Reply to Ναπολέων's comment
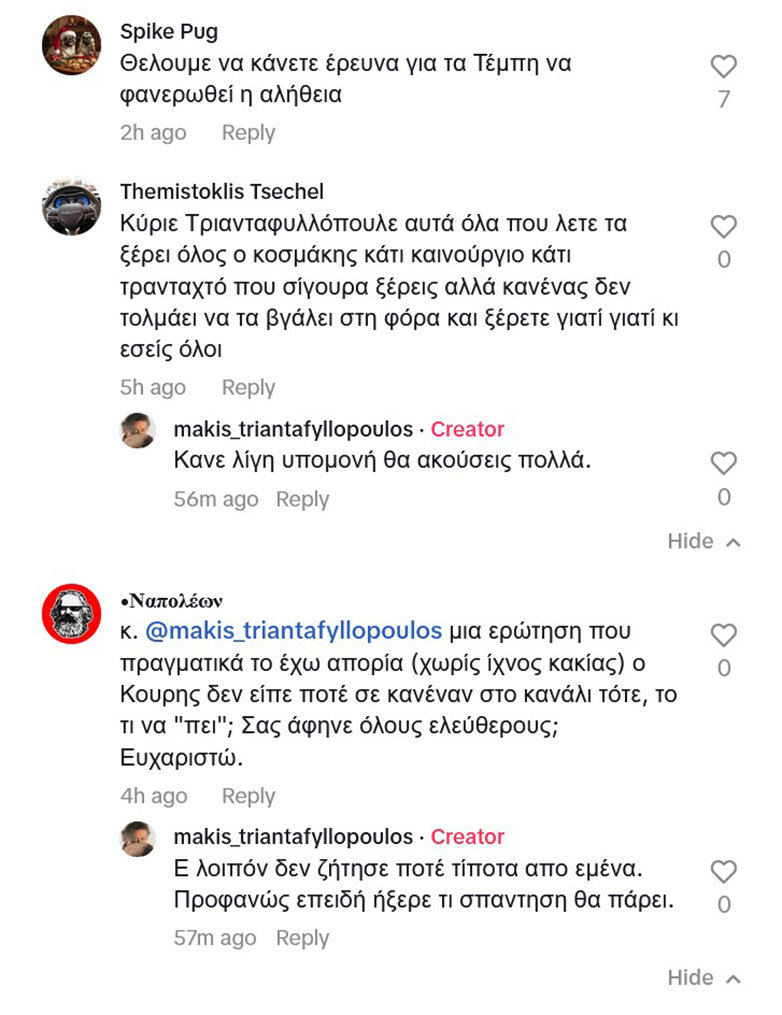The image size is (782, 1015). tap(248, 796)
